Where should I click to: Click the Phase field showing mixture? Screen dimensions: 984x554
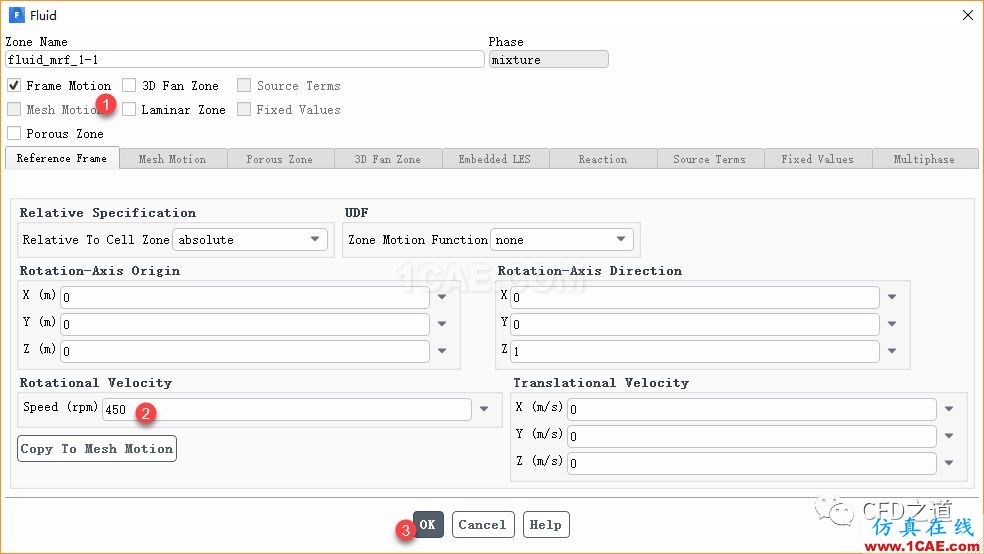tap(548, 60)
